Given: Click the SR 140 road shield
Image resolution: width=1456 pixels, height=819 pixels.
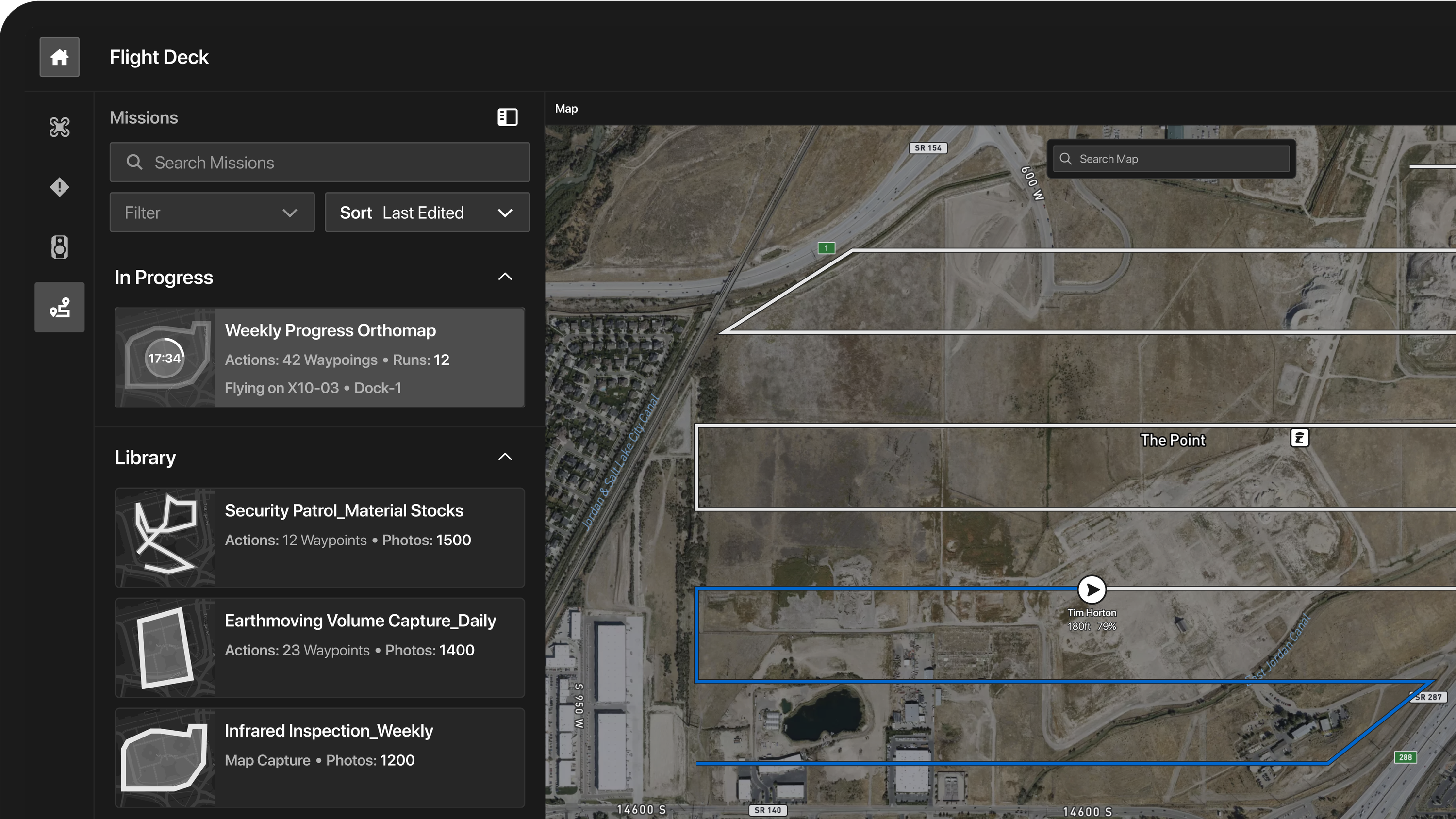Looking at the screenshot, I should (x=768, y=810).
